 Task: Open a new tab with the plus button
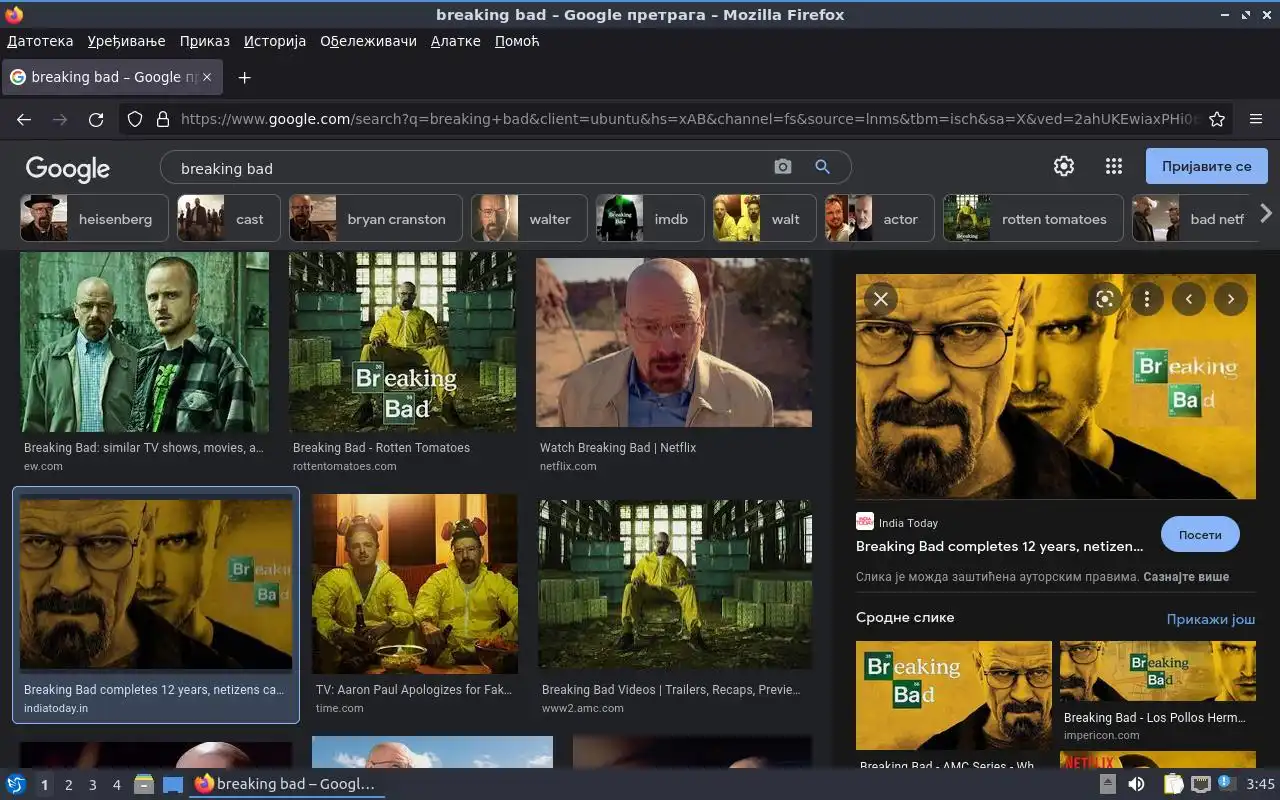click(x=244, y=77)
